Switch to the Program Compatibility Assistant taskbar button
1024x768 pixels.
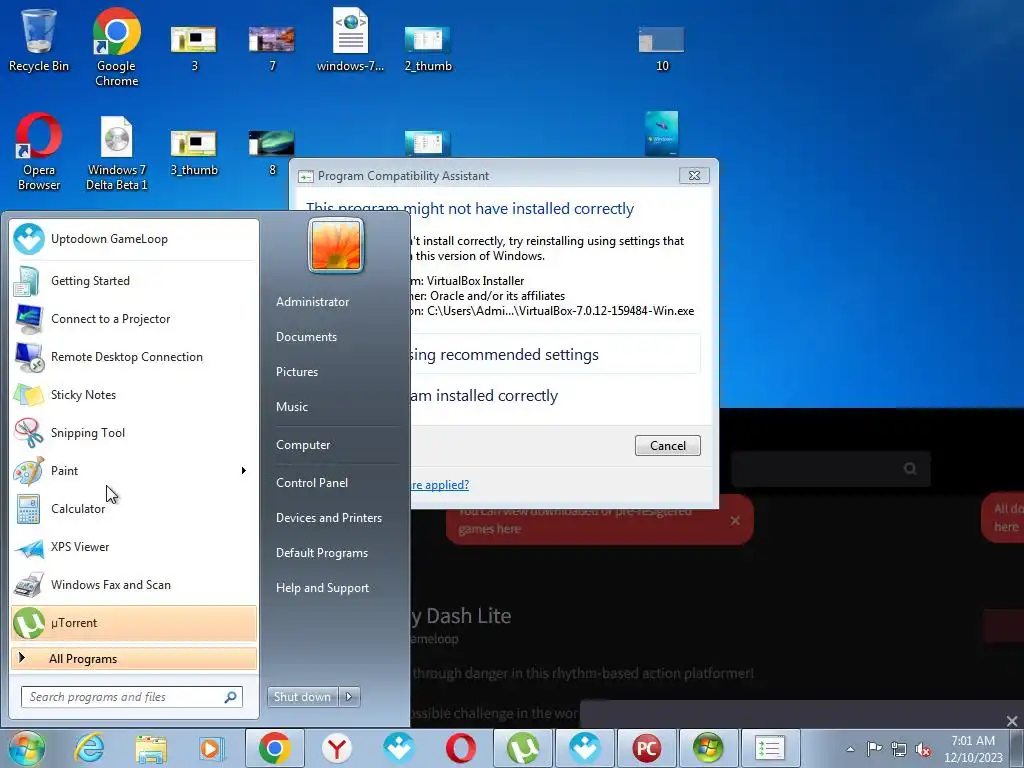point(771,748)
